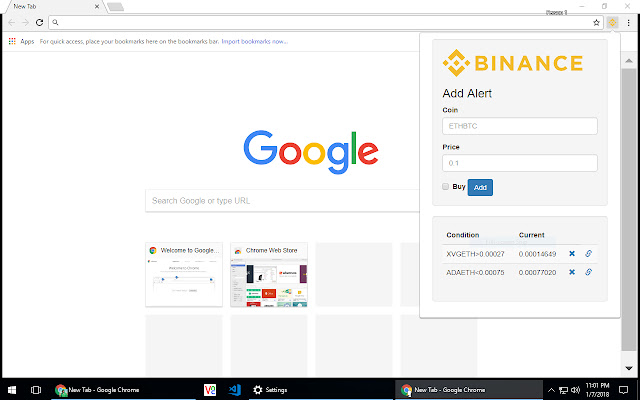Click scrollbar up arrow
This screenshot has width=640, height=400.
tap(629, 61)
